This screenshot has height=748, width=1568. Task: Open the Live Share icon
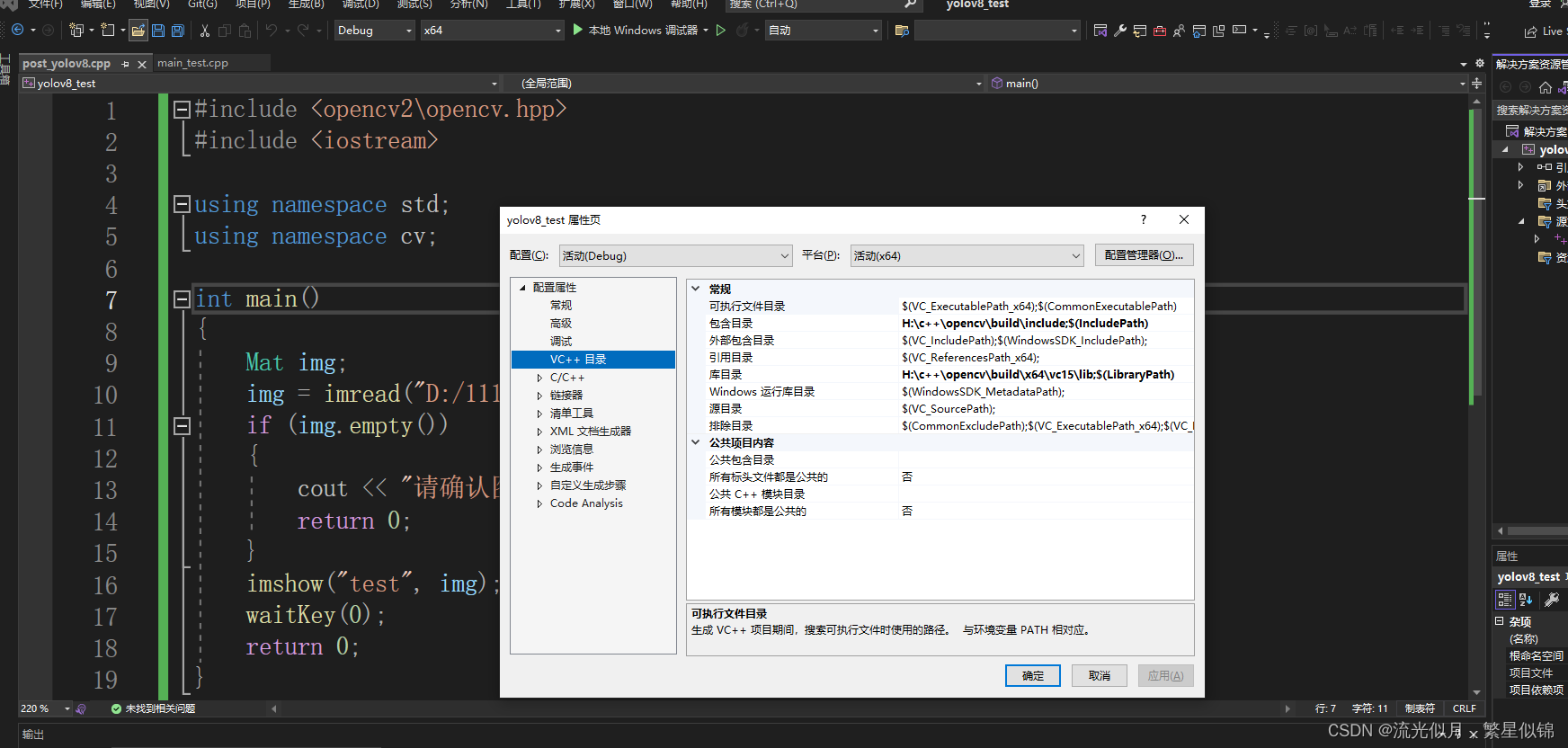coord(1530,31)
